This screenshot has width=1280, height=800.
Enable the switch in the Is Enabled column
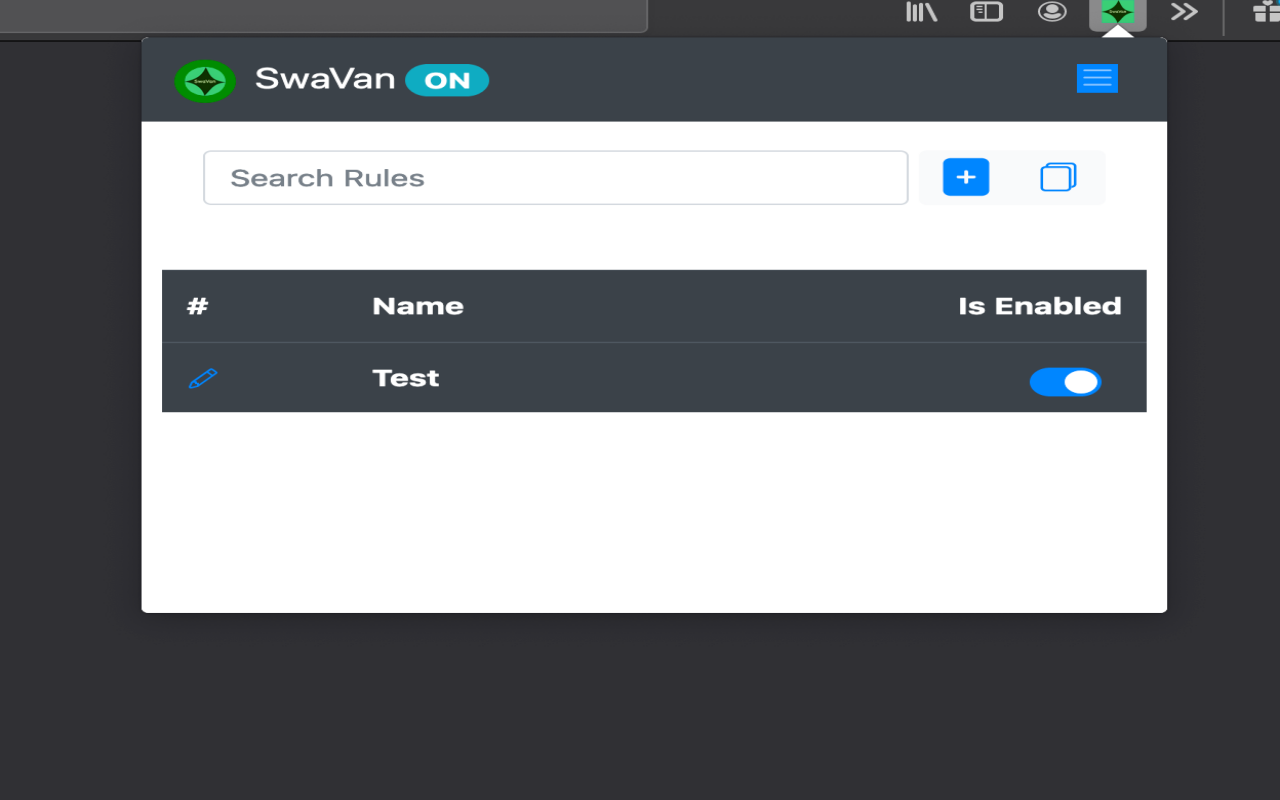[1065, 382]
